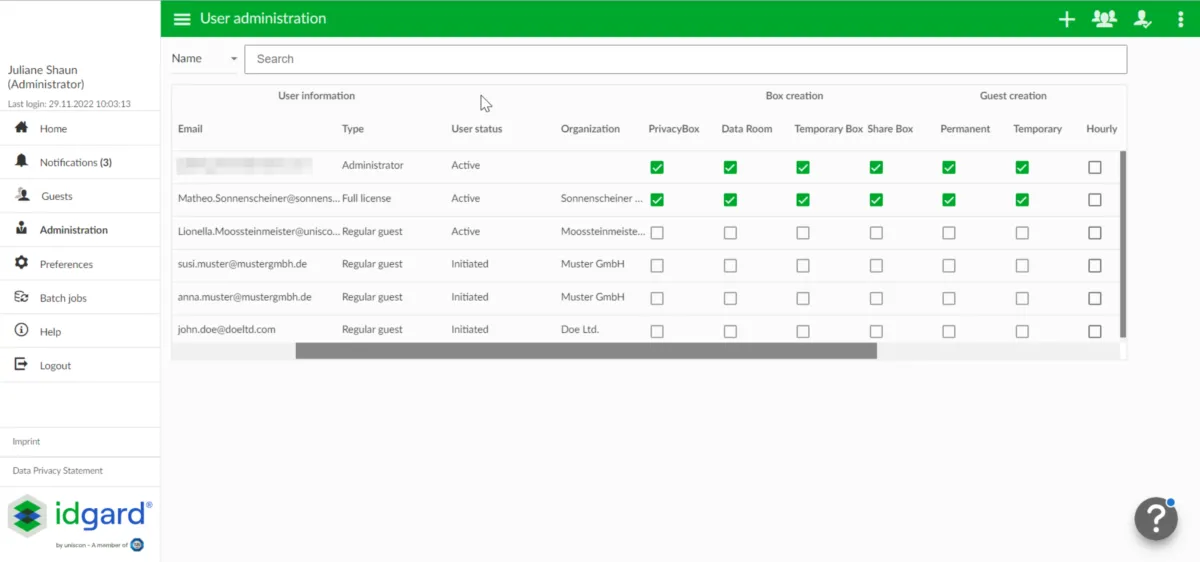This screenshot has width=1200, height=562.
Task: Click the Logout icon in the sidebar
Action: tap(21, 365)
